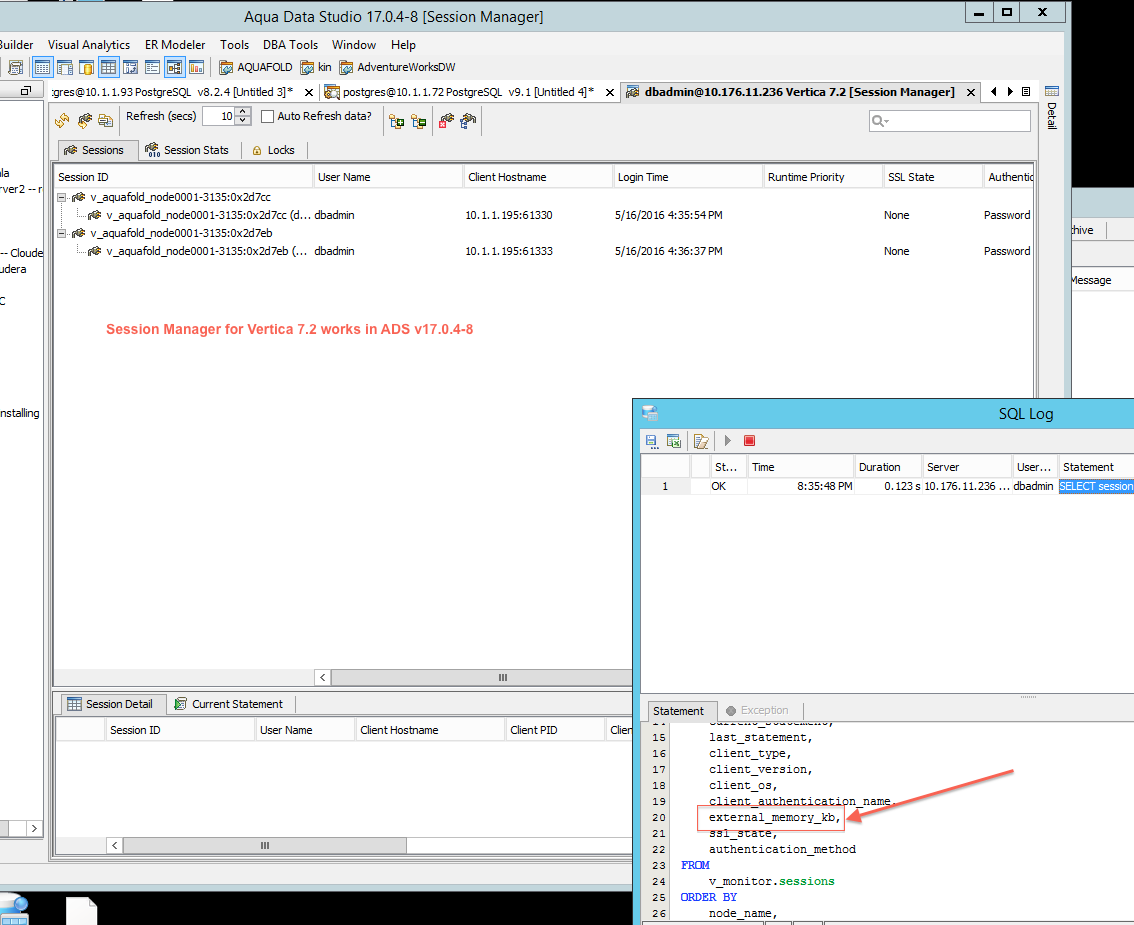This screenshot has width=1134, height=925.
Task: Click the bar chart toolbar icon
Action: 197,68
